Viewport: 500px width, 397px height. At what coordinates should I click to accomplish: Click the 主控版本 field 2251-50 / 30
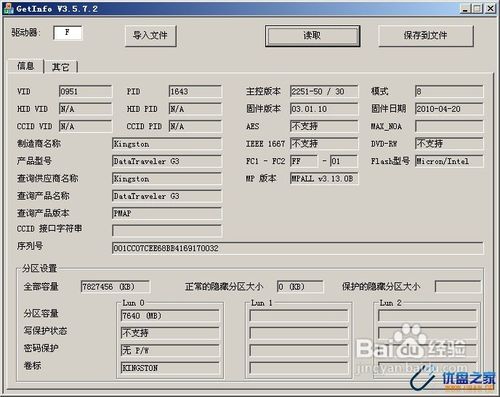[x=324, y=91]
